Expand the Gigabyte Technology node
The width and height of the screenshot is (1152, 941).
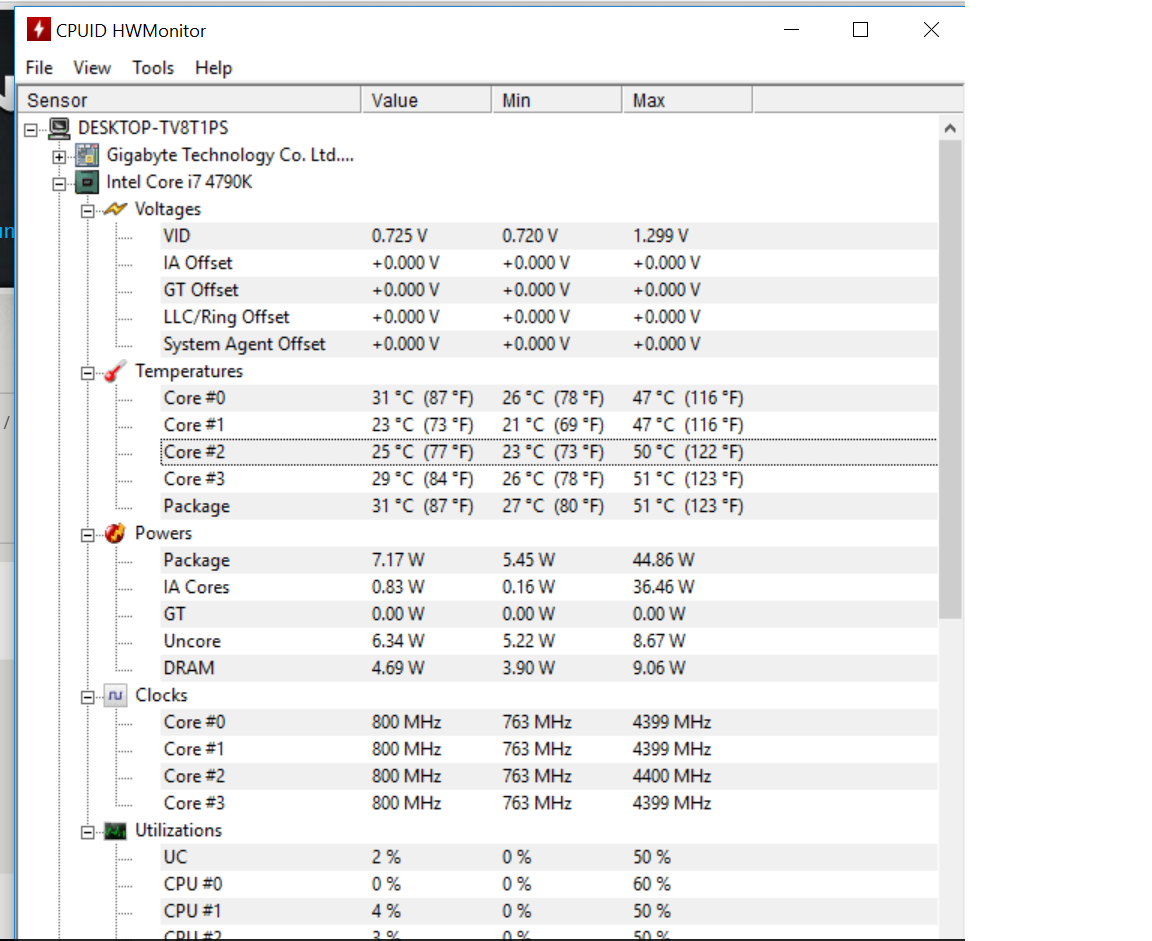click(59, 156)
